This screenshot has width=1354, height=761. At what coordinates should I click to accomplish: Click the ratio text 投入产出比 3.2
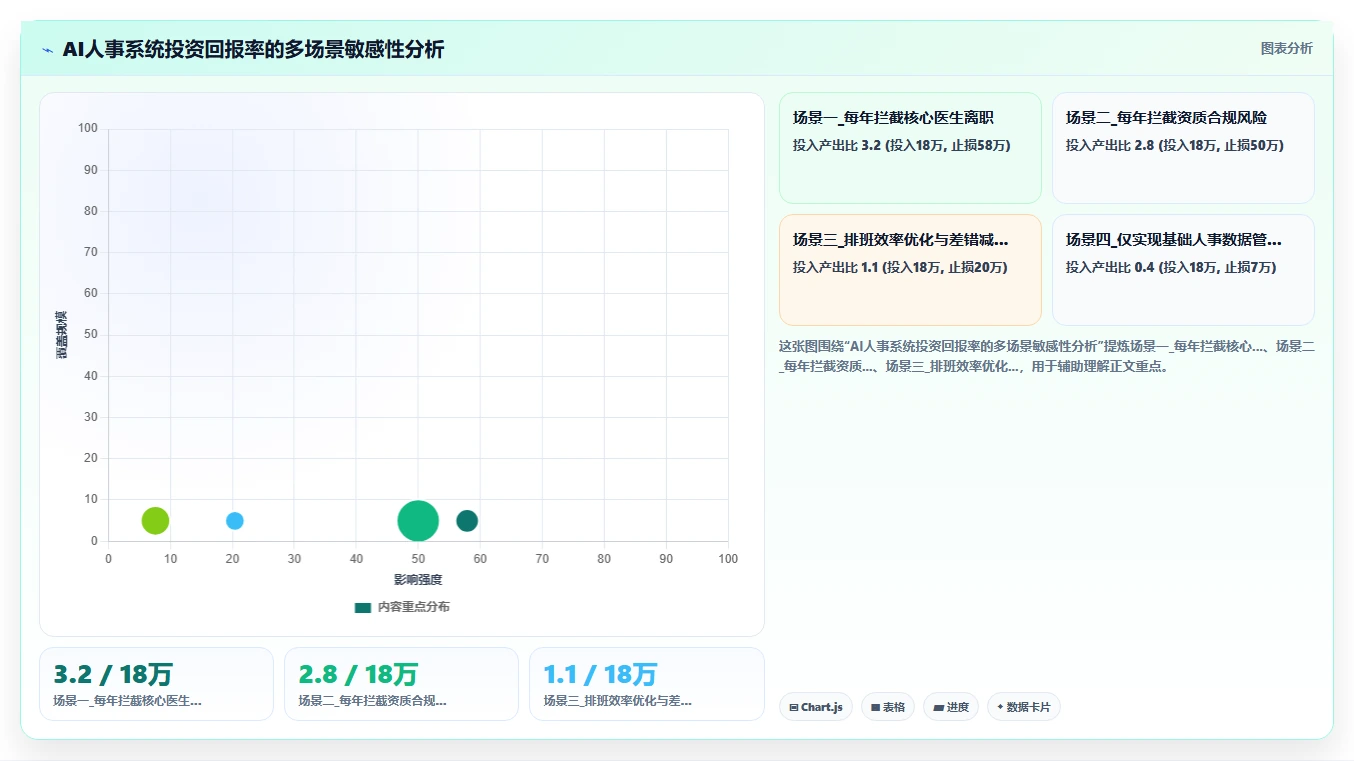[x=836, y=145]
